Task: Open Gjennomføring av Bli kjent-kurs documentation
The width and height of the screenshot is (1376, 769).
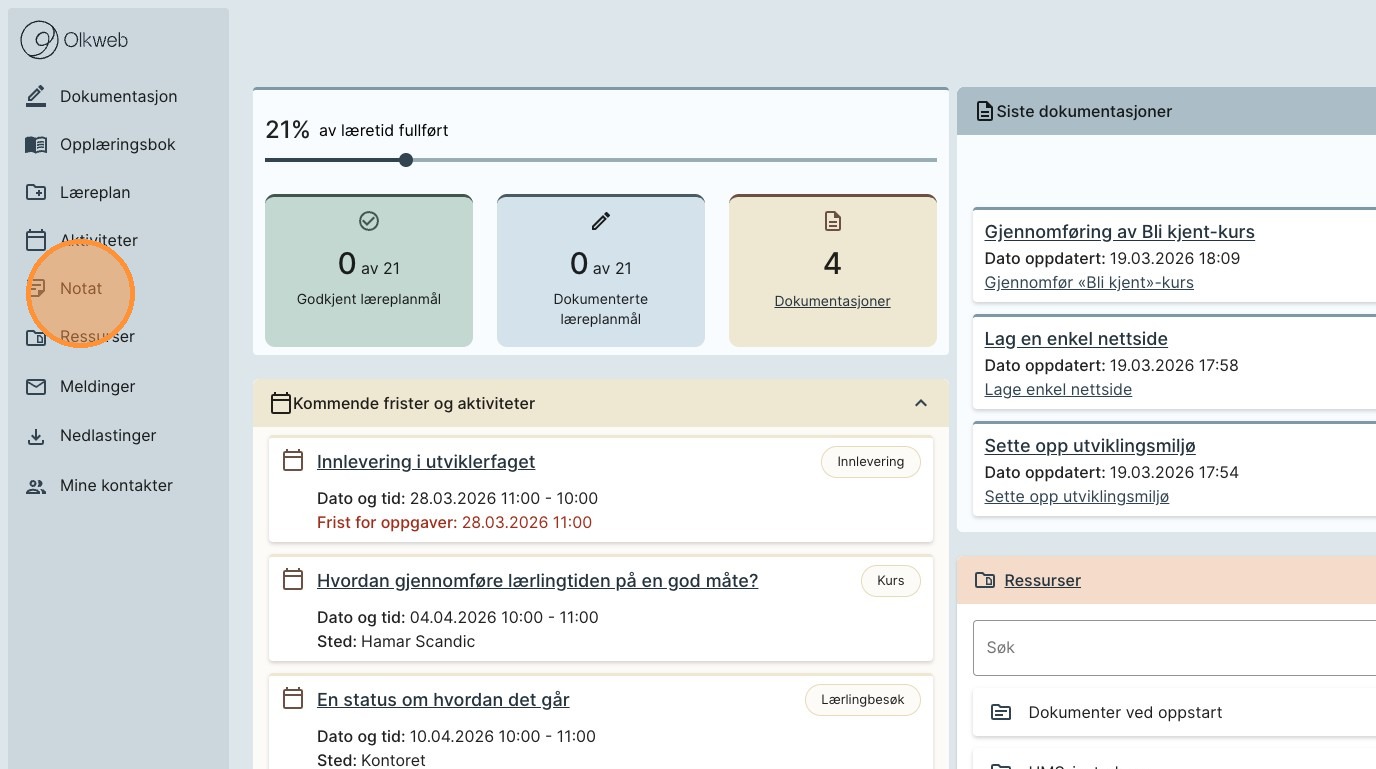Action: pyautogui.click(x=1119, y=231)
